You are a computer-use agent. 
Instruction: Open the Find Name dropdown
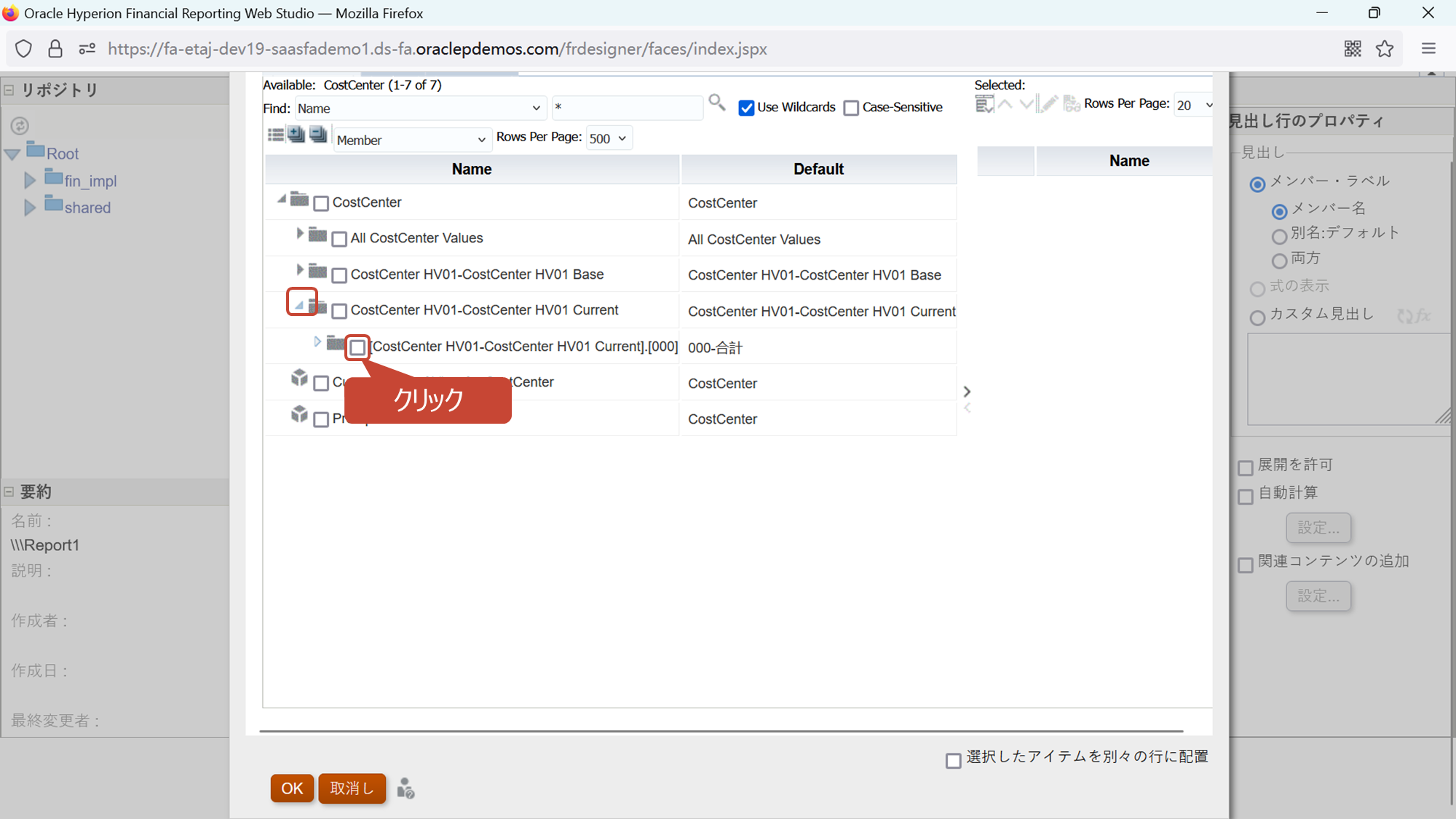[x=420, y=108]
